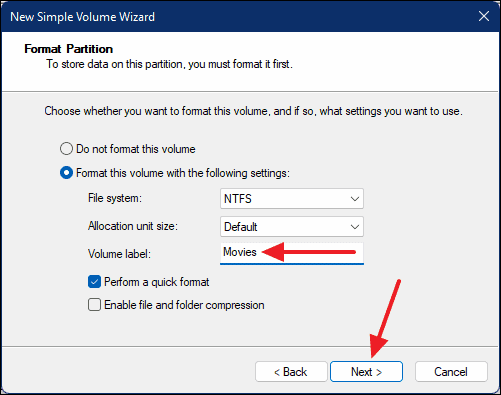Image resolution: width=501 pixels, height=395 pixels.
Task: Expand the Allocation unit size Default dropdown
Action: (292, 227)
